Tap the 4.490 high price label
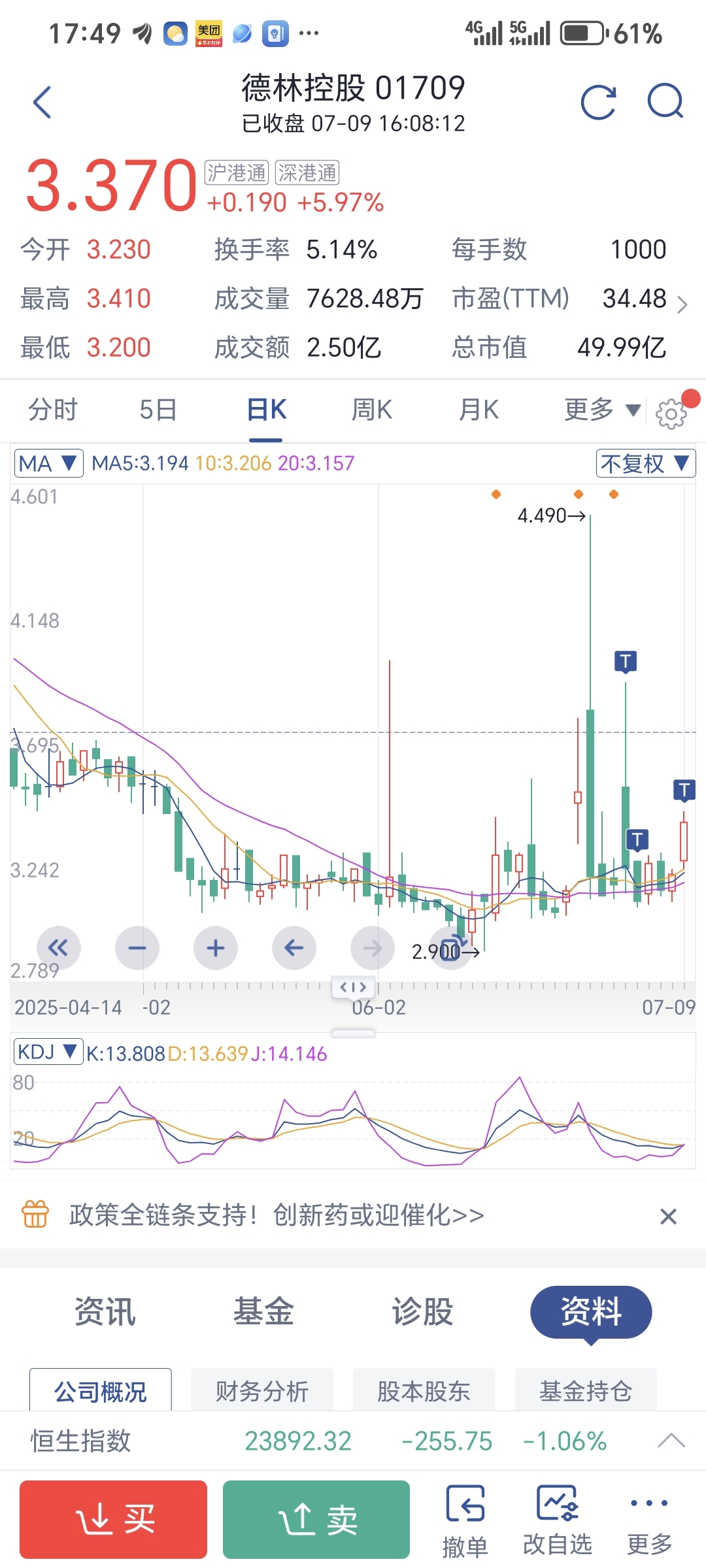The width and height of the screenshot is (706, 1568). (551, 515)
